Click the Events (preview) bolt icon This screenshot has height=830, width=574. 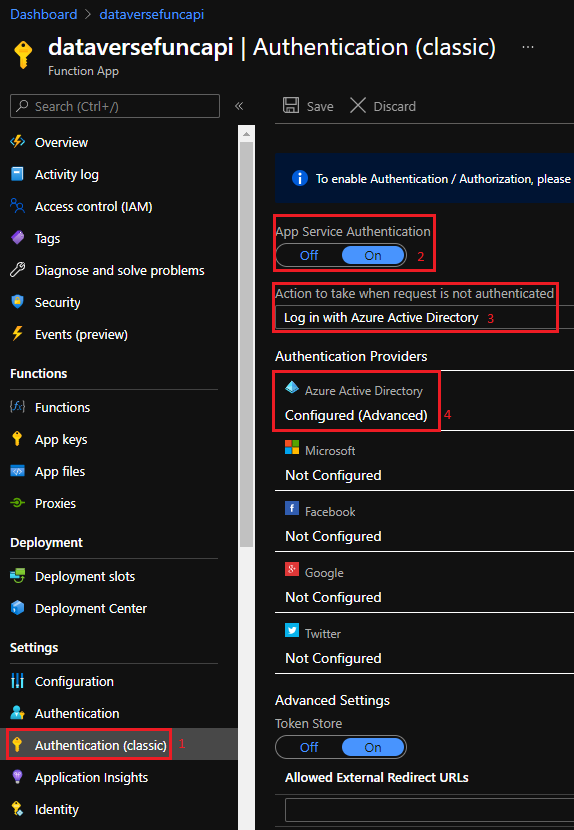point(17,334)
